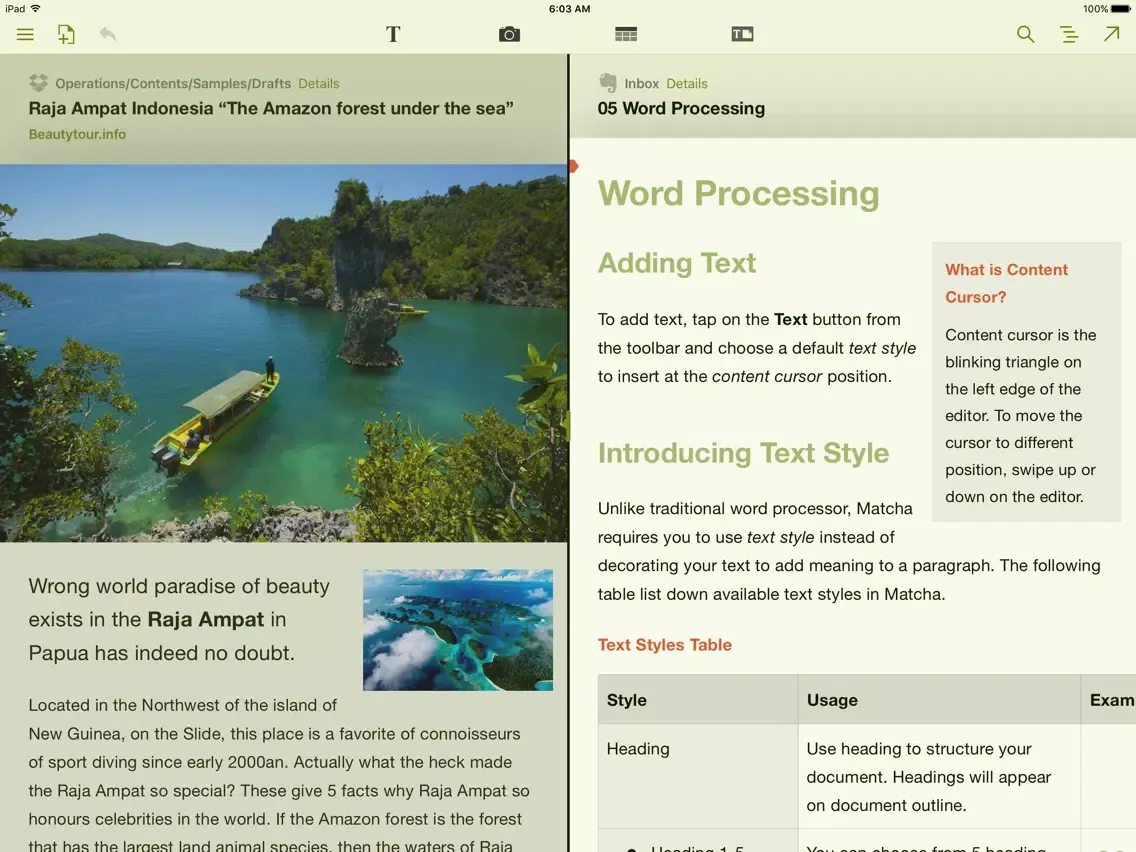Tap the Dropbox icon beside Operations path
Viewport: 1136px width, 852px height.
point(38,83)
